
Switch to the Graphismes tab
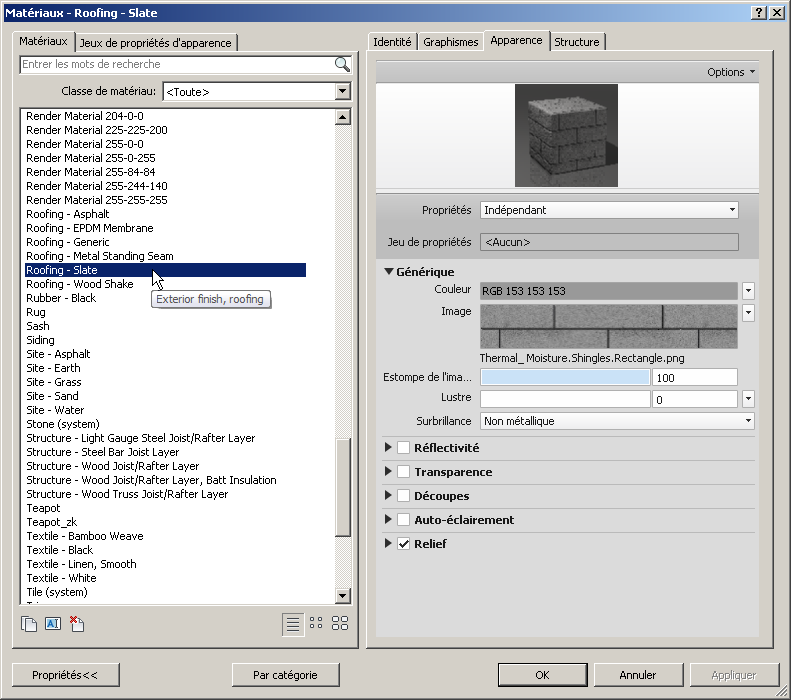[450, 42]
